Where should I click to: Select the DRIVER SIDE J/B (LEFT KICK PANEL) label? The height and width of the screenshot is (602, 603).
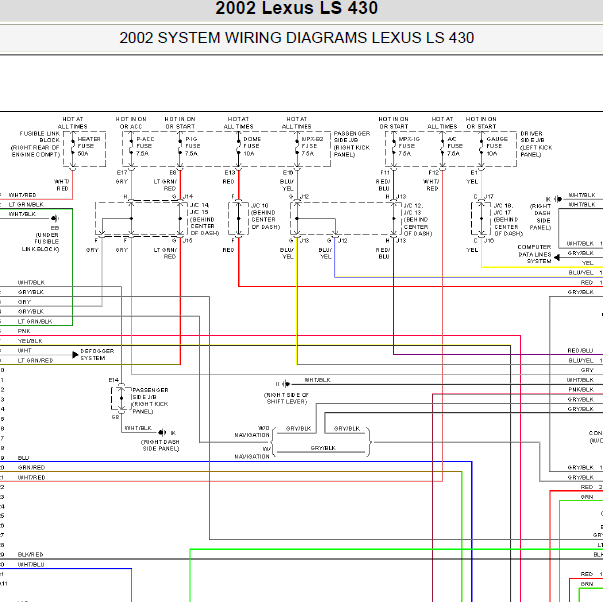click(x=536, y=144)
